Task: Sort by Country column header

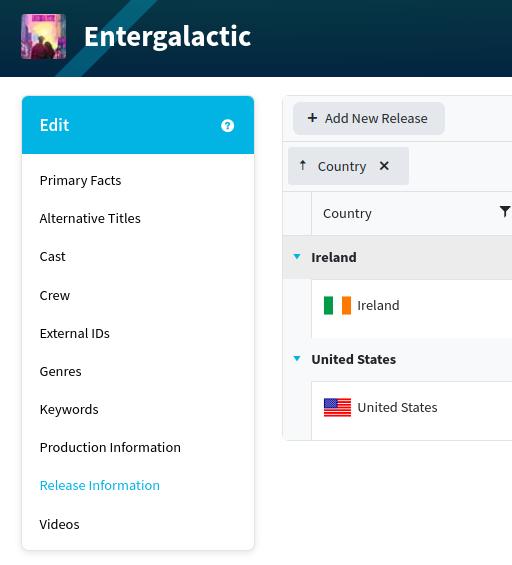Action: (x=347, y=213)
